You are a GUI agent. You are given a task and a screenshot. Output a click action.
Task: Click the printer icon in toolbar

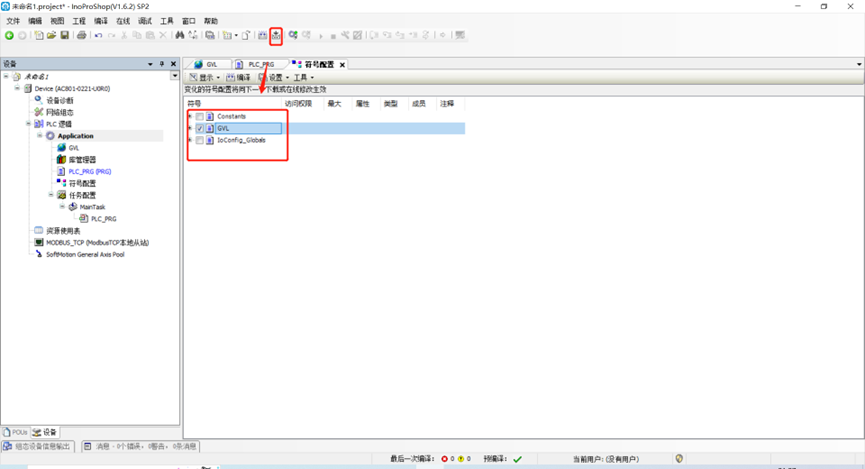coord(82,35)
